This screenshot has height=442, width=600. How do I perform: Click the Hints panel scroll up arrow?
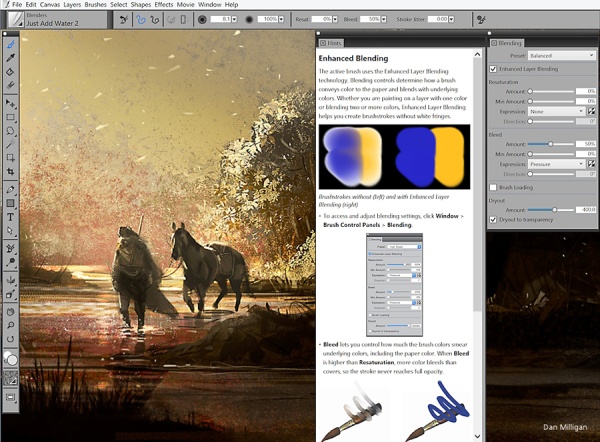pyautogui.click(x=477, y=54)
